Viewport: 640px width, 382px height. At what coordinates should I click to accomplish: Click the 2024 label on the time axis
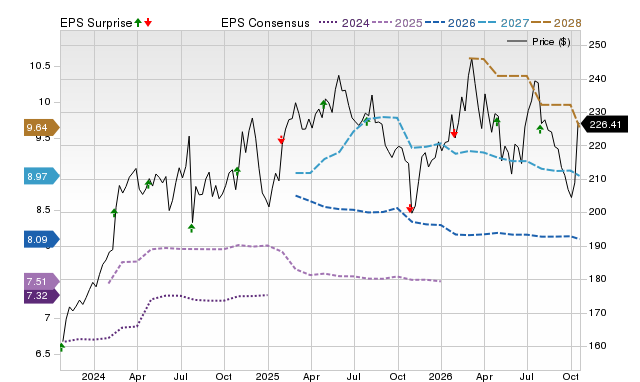(93, 376)
